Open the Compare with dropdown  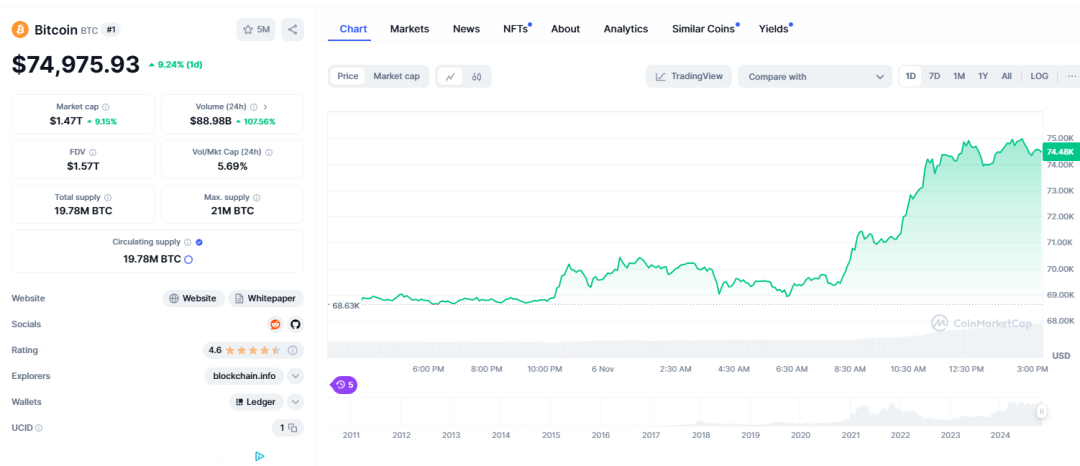pyautogui.click(x=815, y=76)
